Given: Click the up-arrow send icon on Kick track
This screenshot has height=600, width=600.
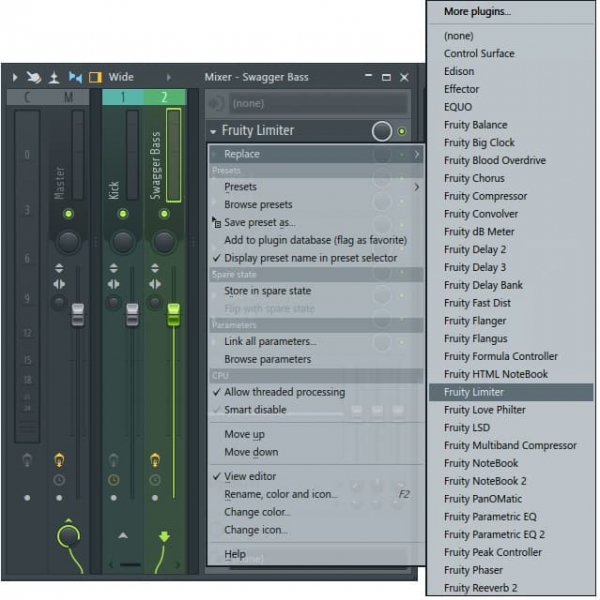Looking at the screenshot, I should (123, 536).
